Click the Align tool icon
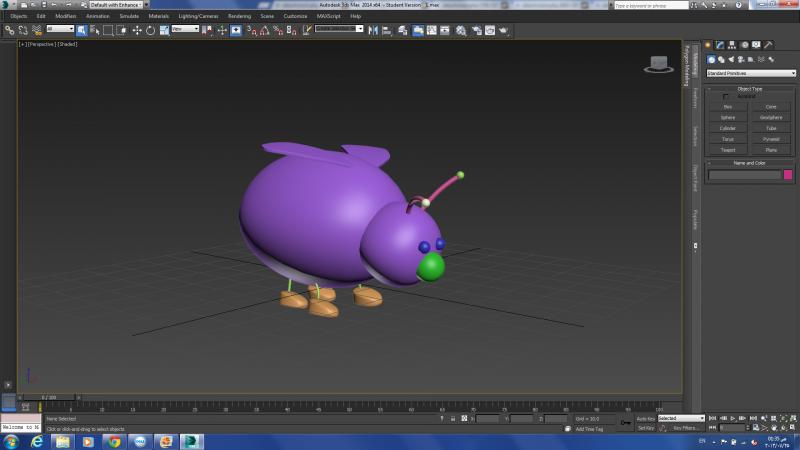Viewport: 800px width, 450px height. (387, 31)
